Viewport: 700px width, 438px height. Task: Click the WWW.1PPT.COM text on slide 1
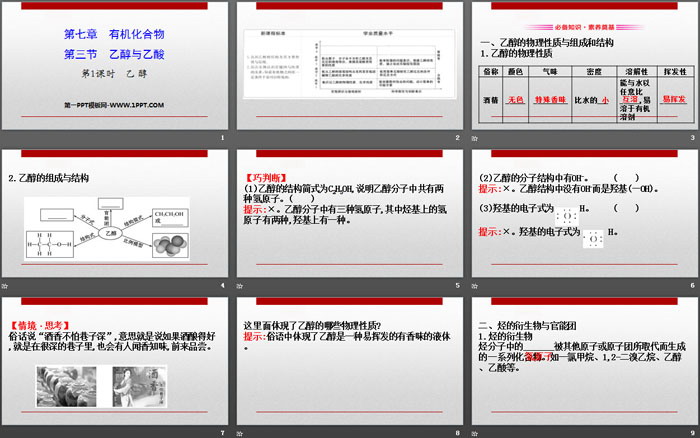click(137, 105)
